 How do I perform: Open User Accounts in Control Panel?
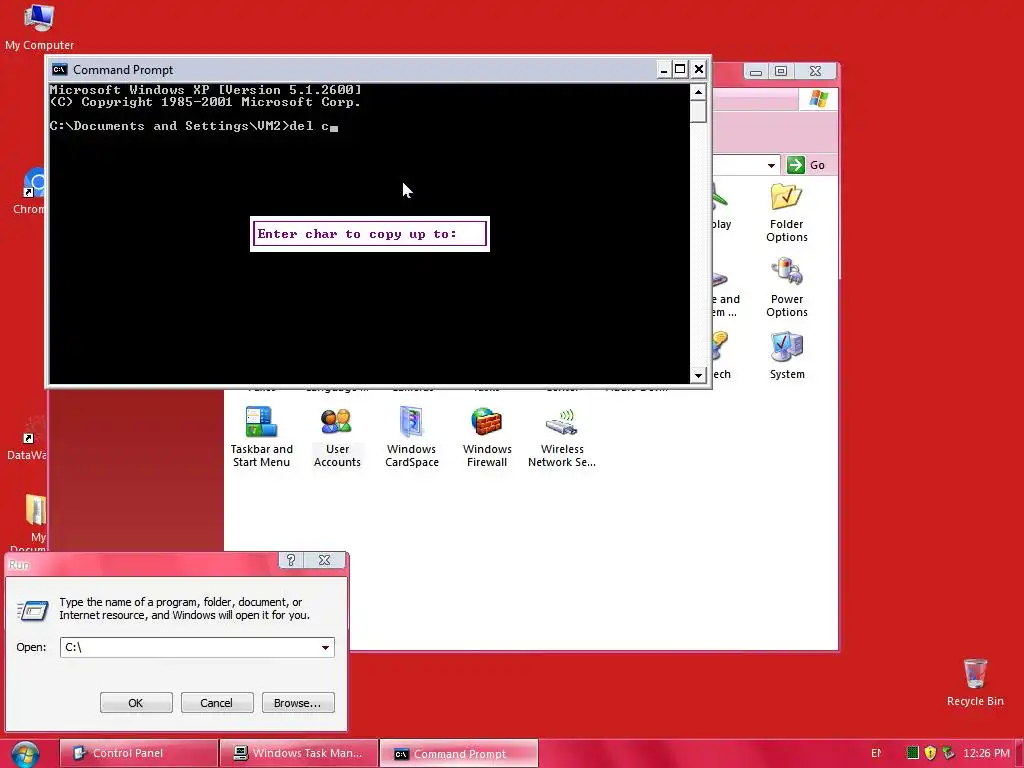coord(337,438)
